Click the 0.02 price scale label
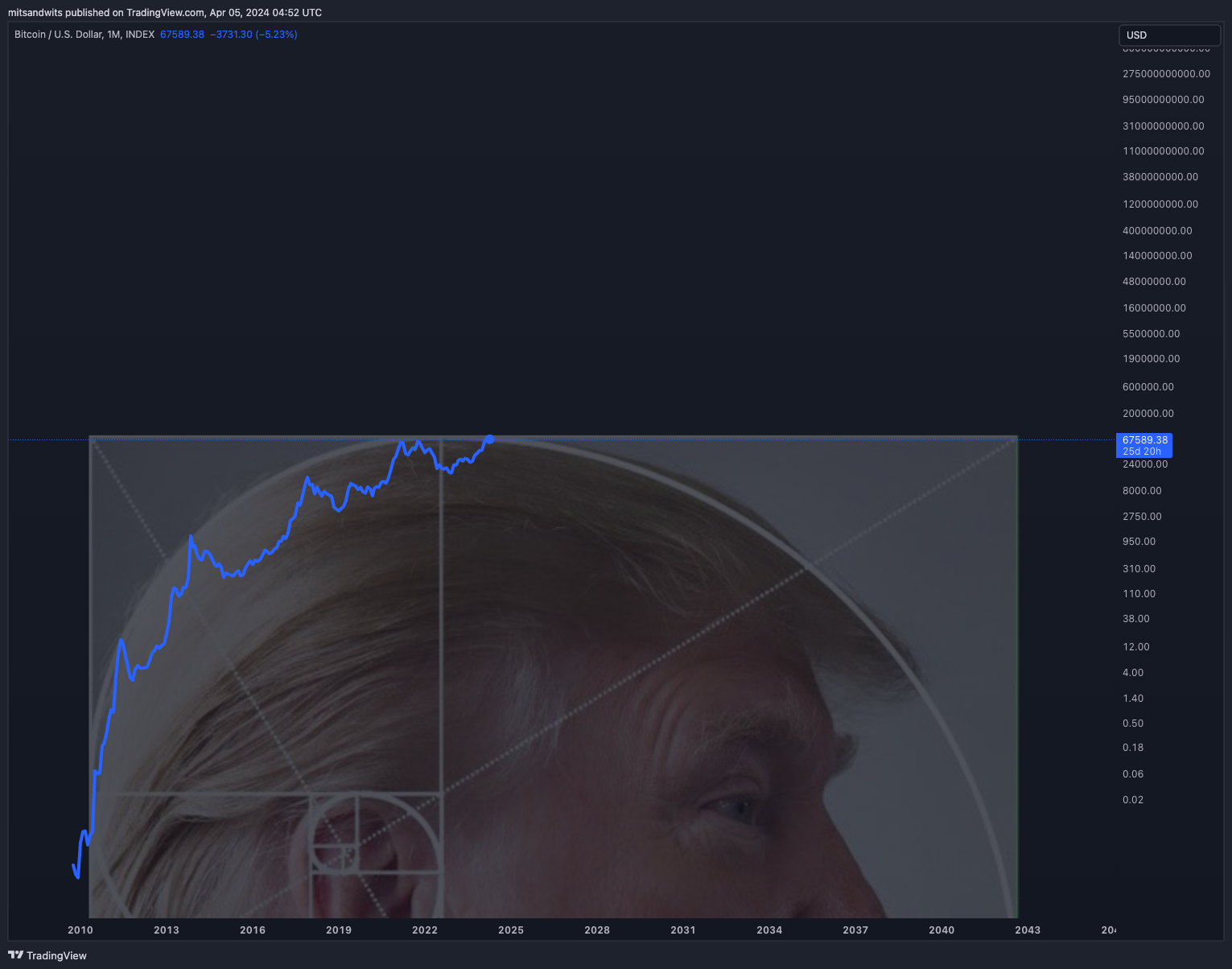The height and width of the screenshot is (969, 1232). pos(1133,799)
